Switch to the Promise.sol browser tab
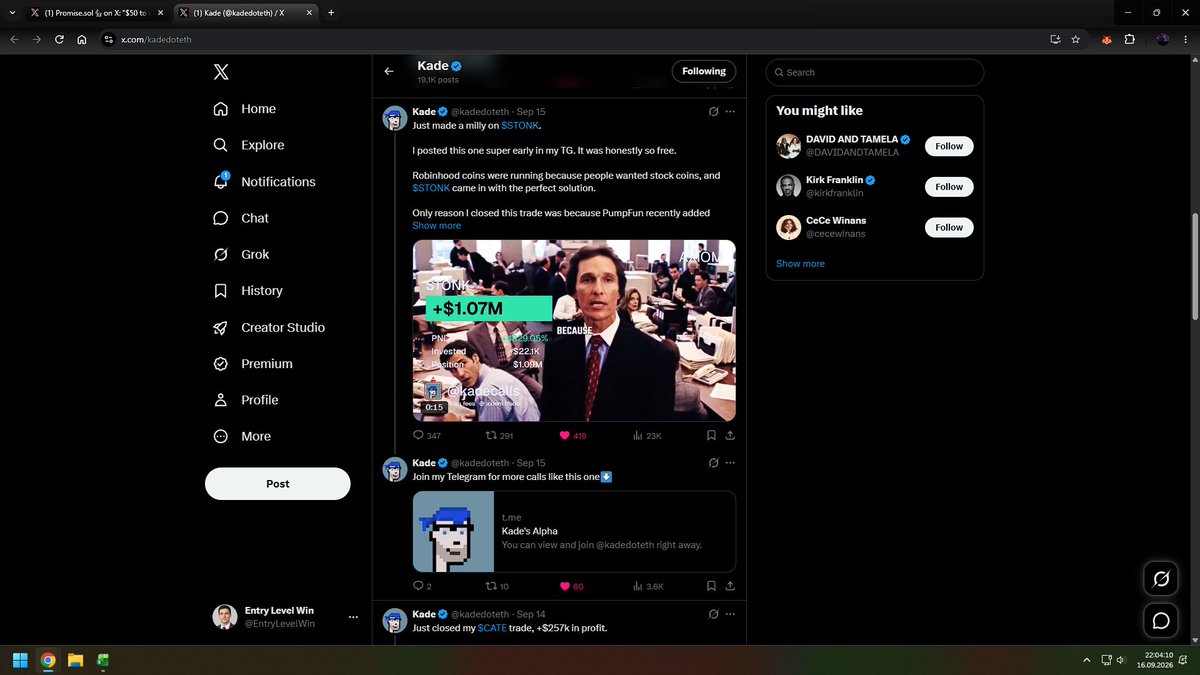Viewport: 1200px width, 675px height. (x=95, y=12)
